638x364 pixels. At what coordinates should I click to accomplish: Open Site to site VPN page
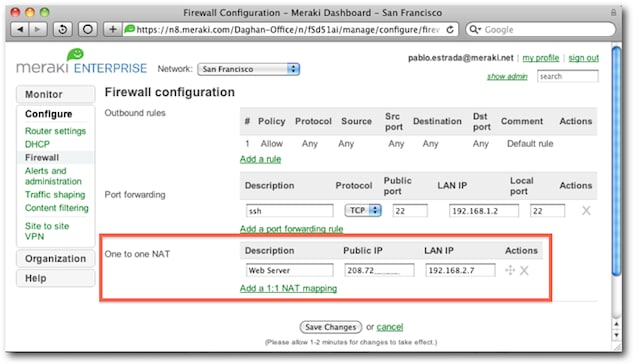tap(47, 231)
